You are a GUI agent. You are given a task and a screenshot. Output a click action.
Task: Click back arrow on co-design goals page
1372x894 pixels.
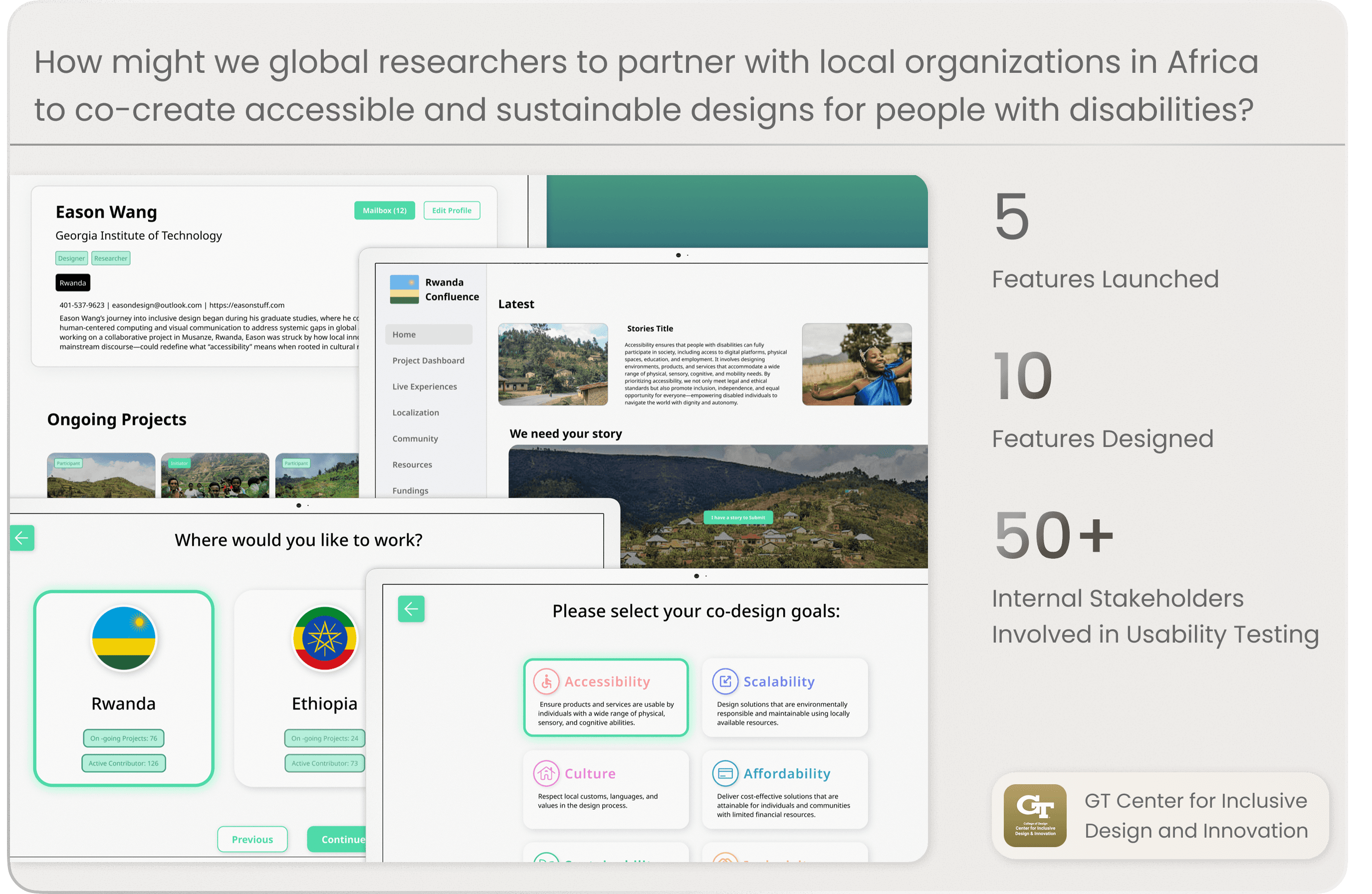[411, 609]
